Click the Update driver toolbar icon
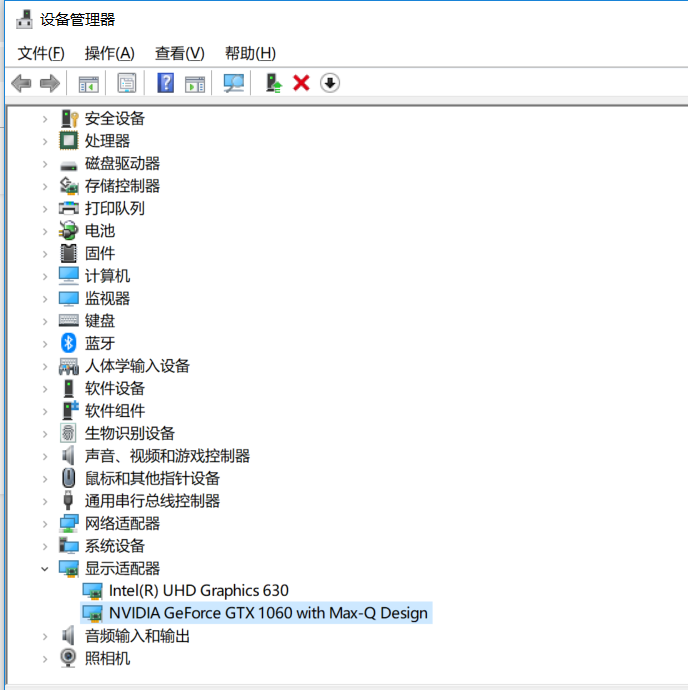Viewport: 688px width, 690px height. [x=273, y=83]
